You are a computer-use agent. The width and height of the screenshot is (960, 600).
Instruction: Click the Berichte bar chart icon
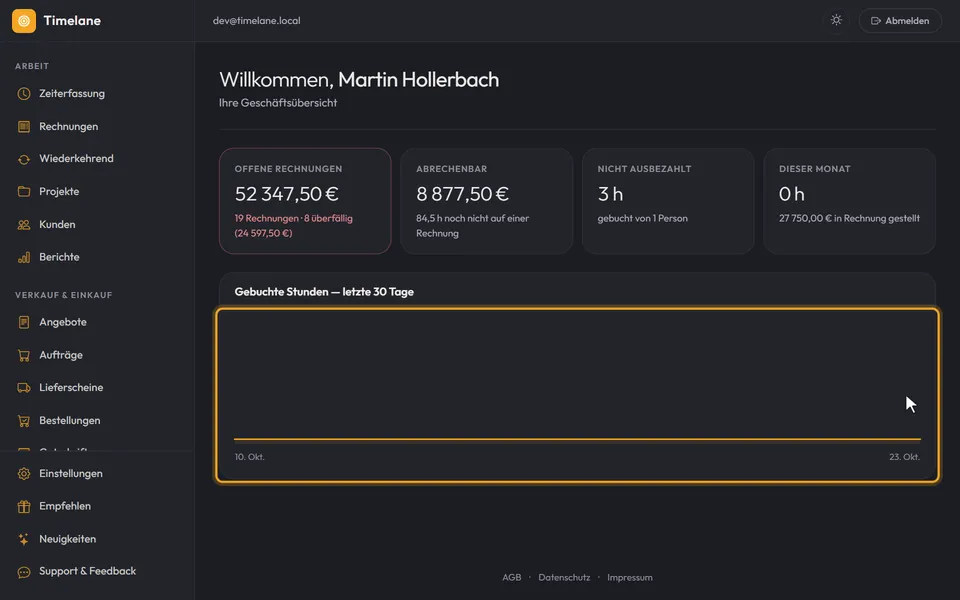pyautogui.click(x=24, y=257)
